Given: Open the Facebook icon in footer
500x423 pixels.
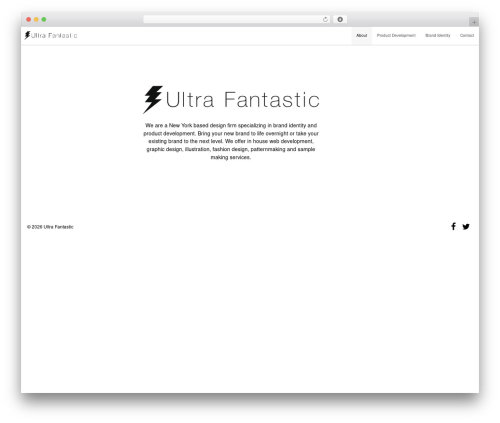Looking at the screenshot, I should tap(453, 227).
